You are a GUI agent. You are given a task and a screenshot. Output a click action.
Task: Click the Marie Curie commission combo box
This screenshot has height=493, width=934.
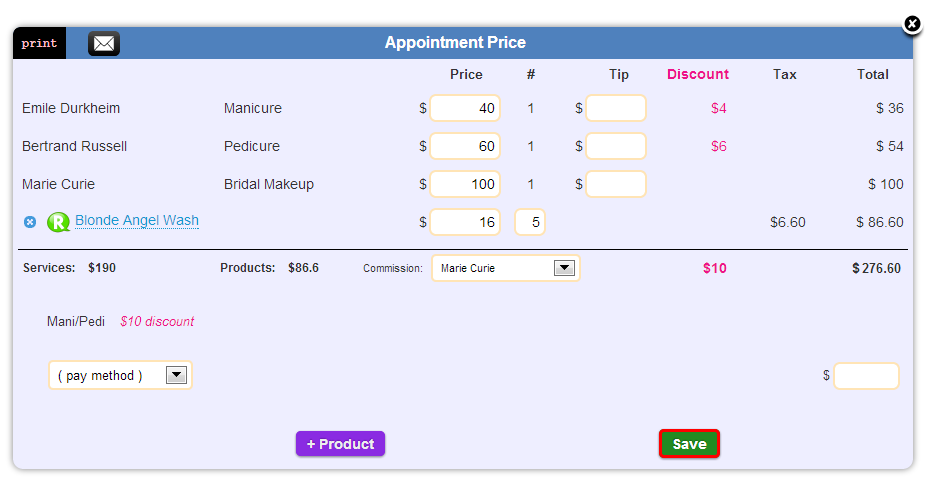[506, 268]
